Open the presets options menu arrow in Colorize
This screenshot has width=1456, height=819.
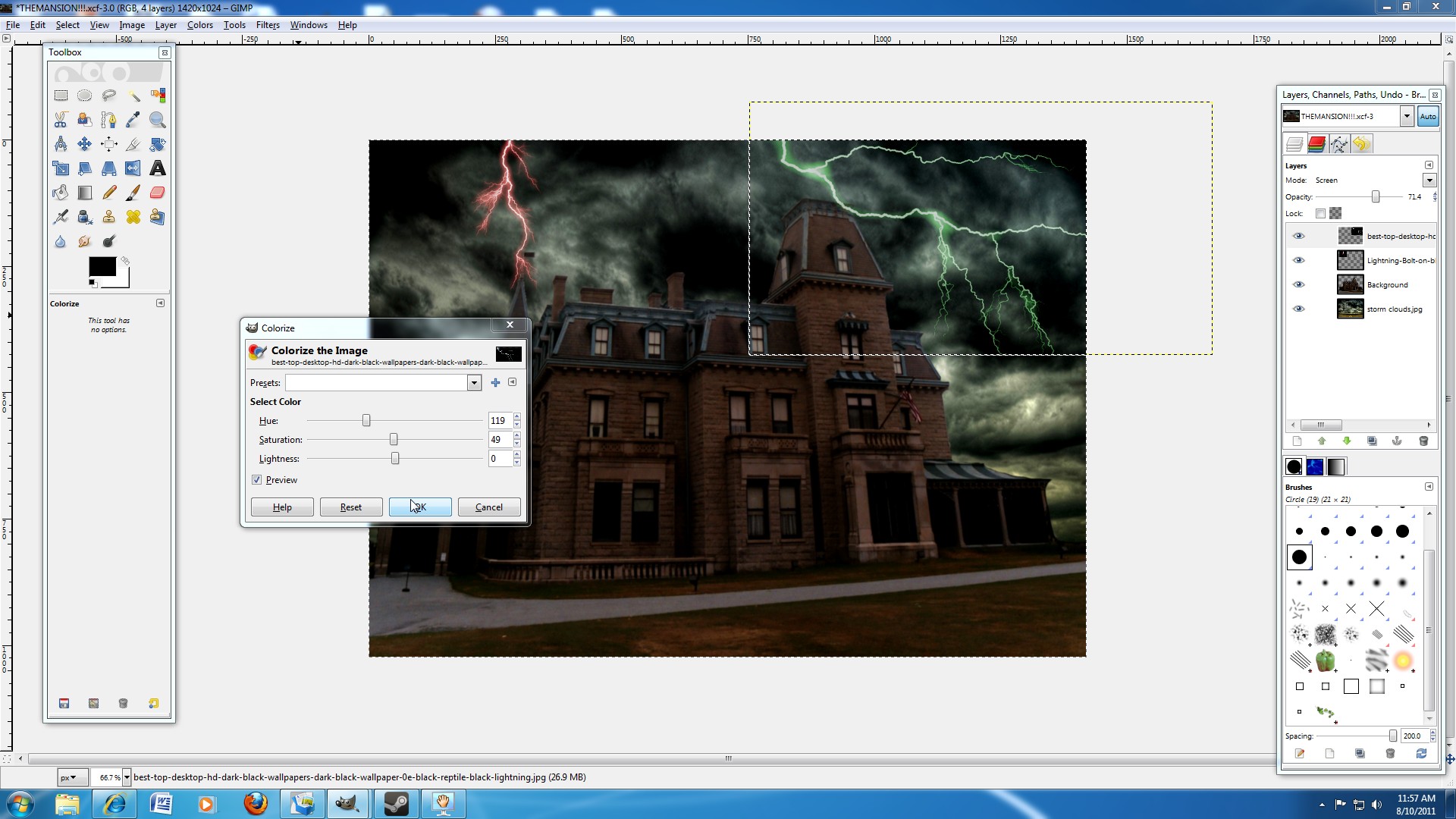point(513,382)
